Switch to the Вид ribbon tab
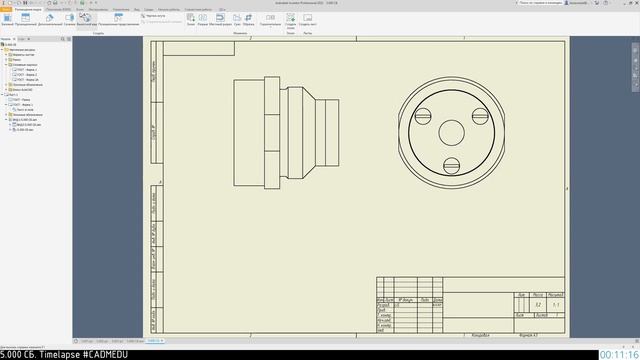Screen dimensions: 640x360 coord(137,9)
